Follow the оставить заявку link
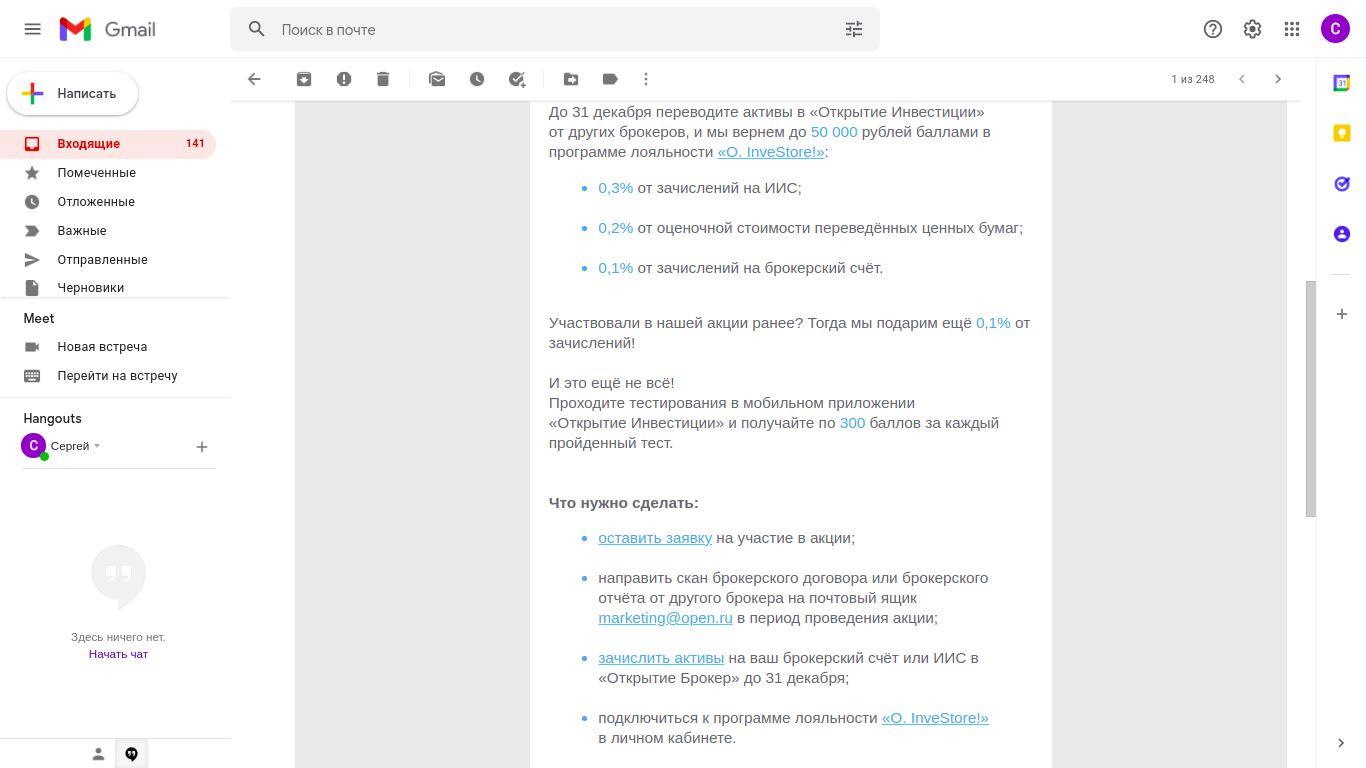This screenshot has width=1366, height=768. [655, 538]
